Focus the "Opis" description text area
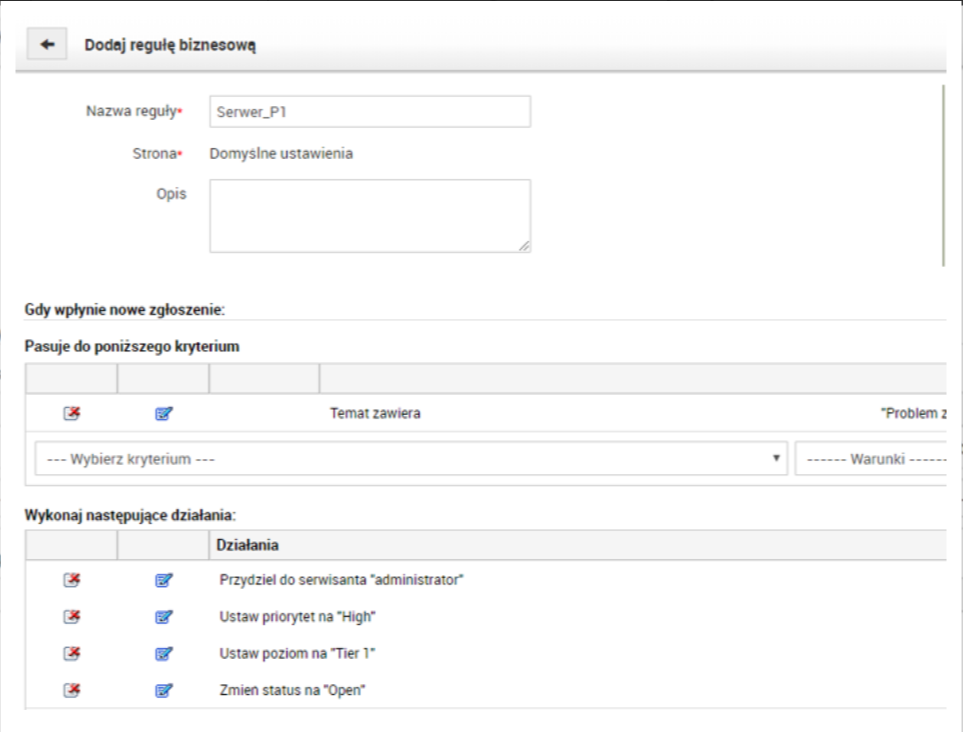Viewport: 963px width, 732px height. click(369, 215)
